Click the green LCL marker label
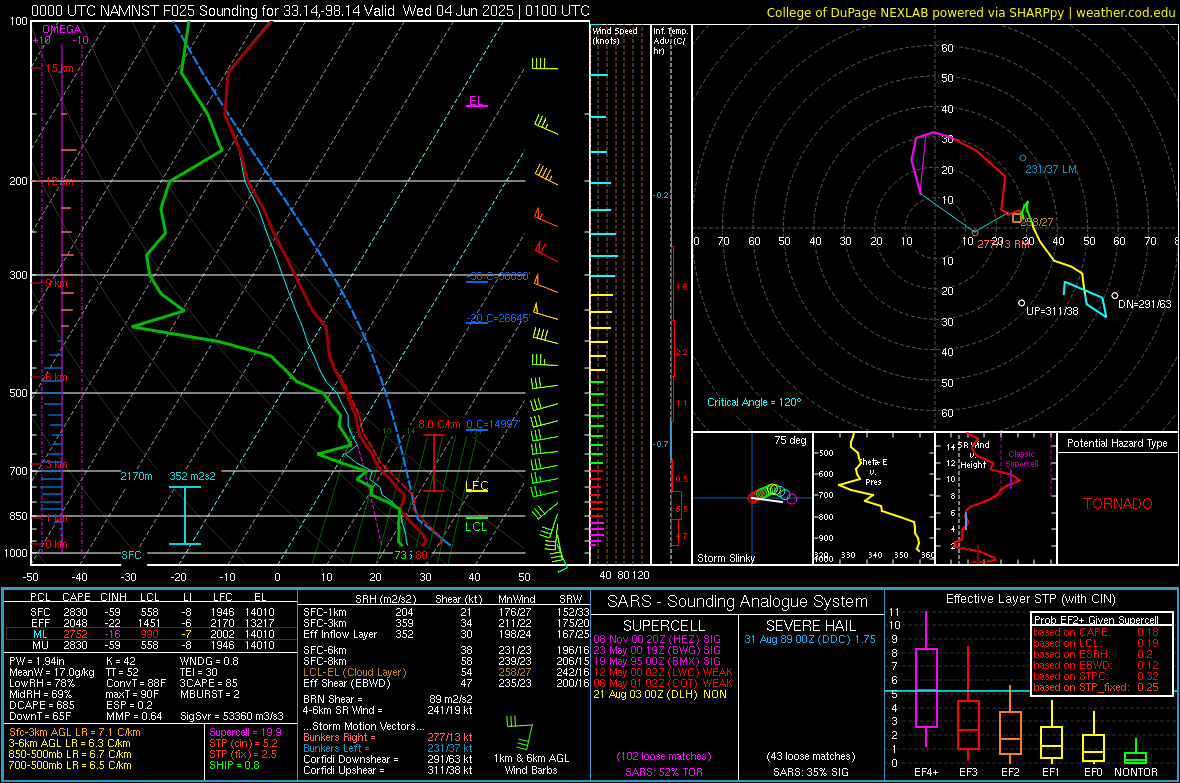 (476, 526)
